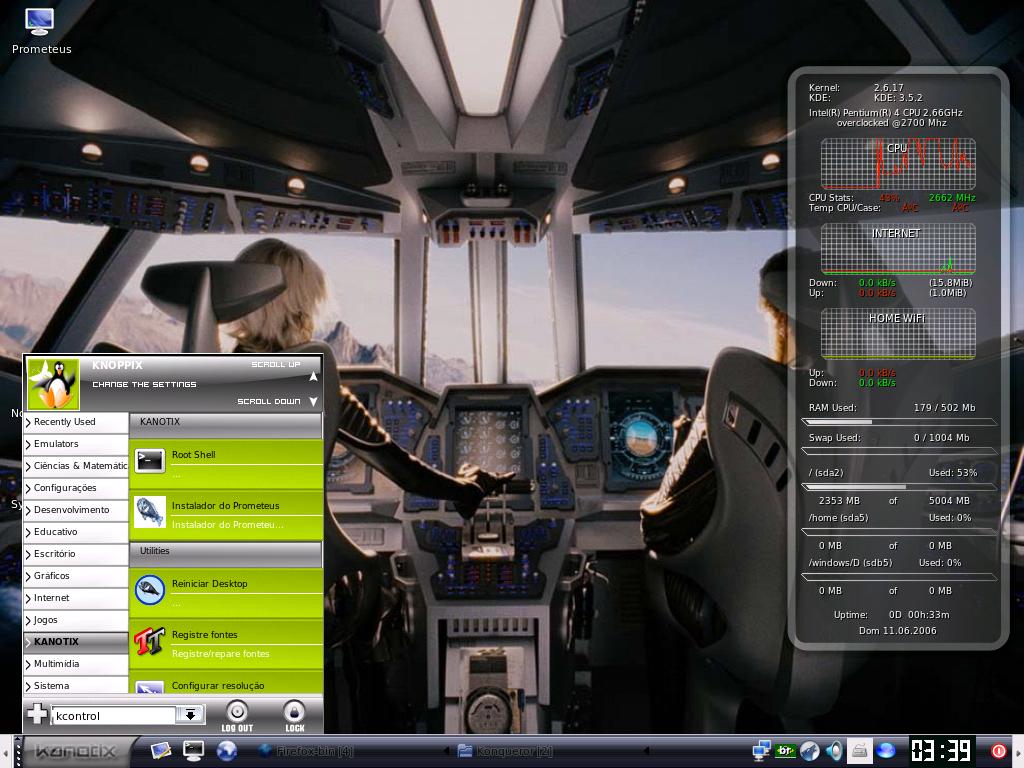The width and height of the screenshot is (1024, 768).
Task: Open the 03:39 panel clock
Action: [x=942, y=751]
